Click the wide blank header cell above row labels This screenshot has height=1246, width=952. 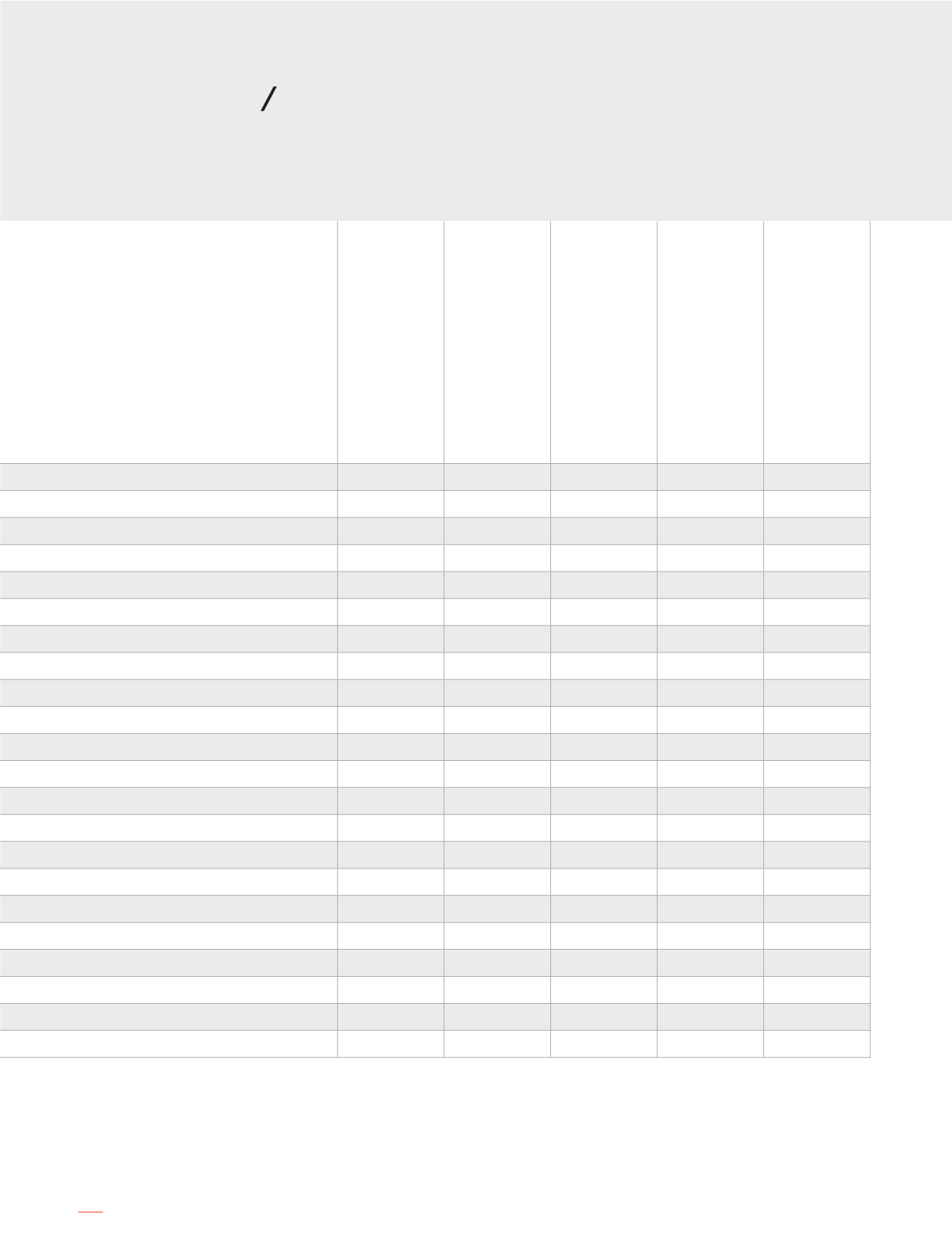pos(168,342)
